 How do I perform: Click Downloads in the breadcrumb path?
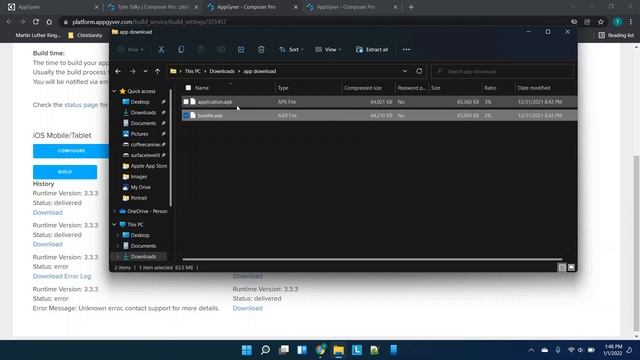[222, 71]
